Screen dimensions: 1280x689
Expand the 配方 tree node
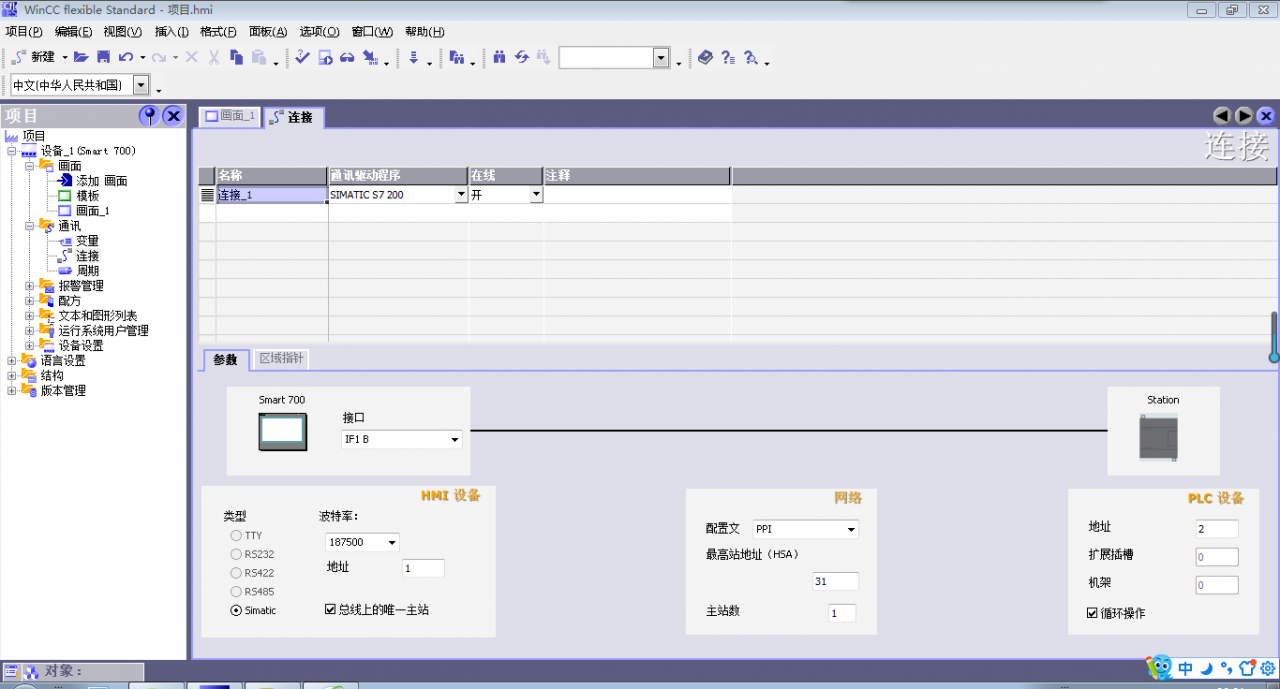[30, 301]
